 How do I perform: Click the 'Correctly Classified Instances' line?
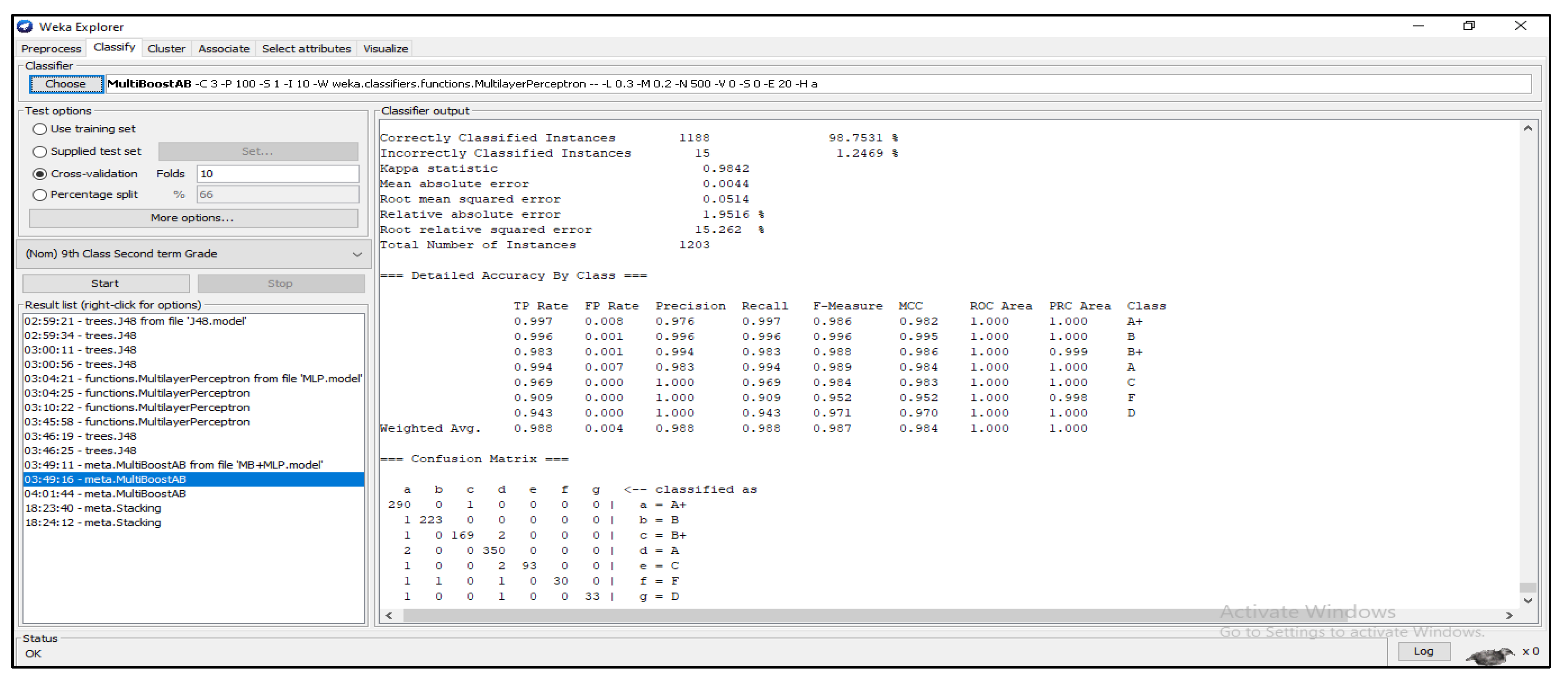click(639, 138)
